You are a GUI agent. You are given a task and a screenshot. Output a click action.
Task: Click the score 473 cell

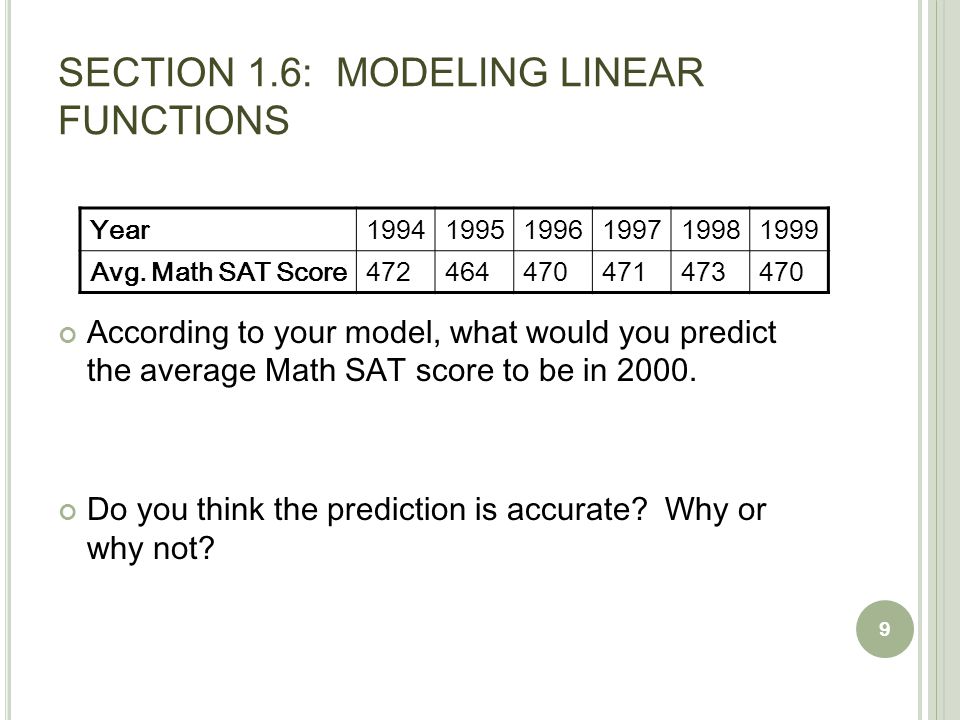click(x=710, y=271)
